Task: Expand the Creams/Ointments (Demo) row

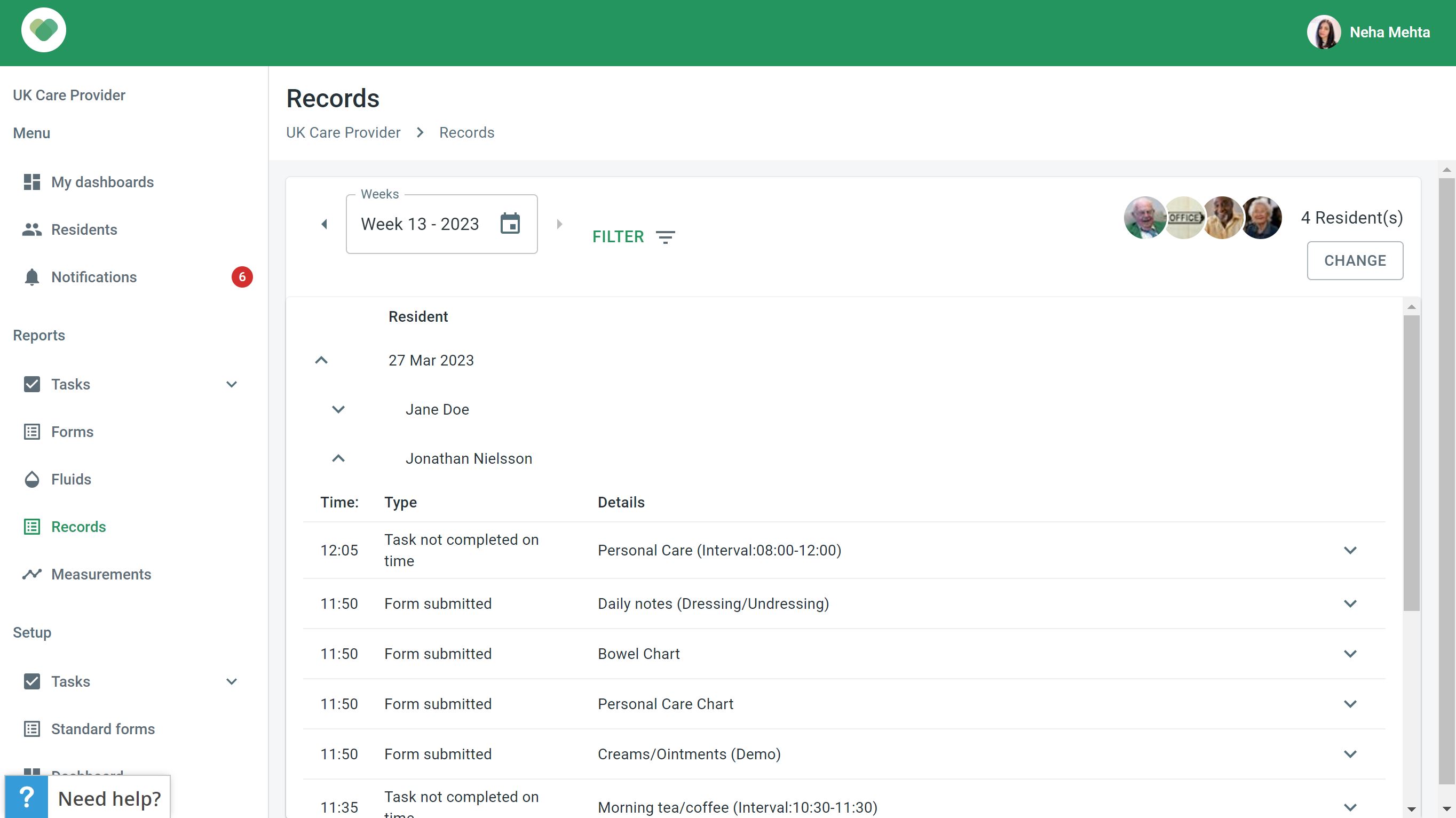Action: 1350,754
